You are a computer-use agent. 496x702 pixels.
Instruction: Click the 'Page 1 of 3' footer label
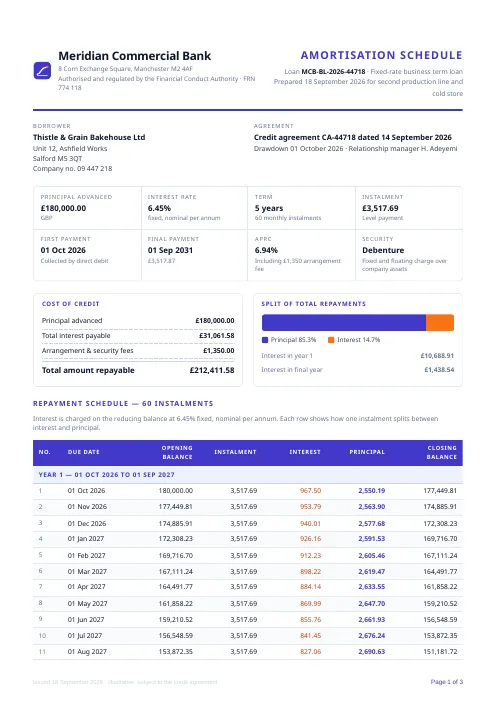(447, 682)
